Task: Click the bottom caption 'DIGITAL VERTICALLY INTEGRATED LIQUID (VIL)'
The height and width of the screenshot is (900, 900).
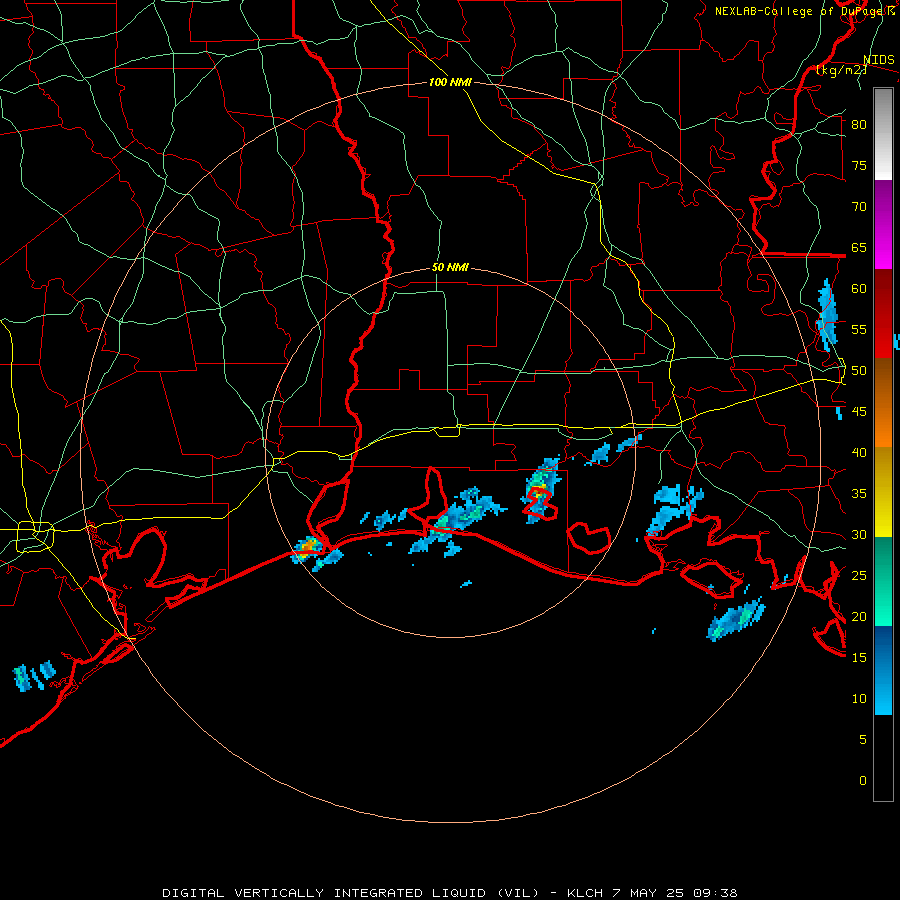Action: pos(352,893)
